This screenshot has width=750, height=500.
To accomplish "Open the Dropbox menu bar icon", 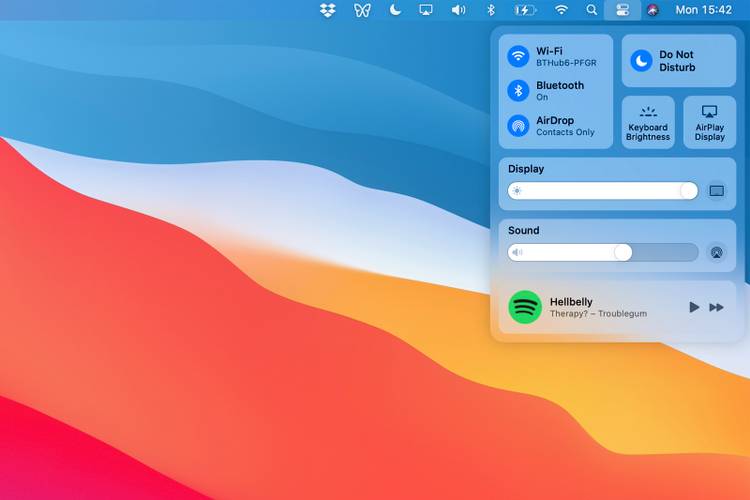I will click(328, 10).
